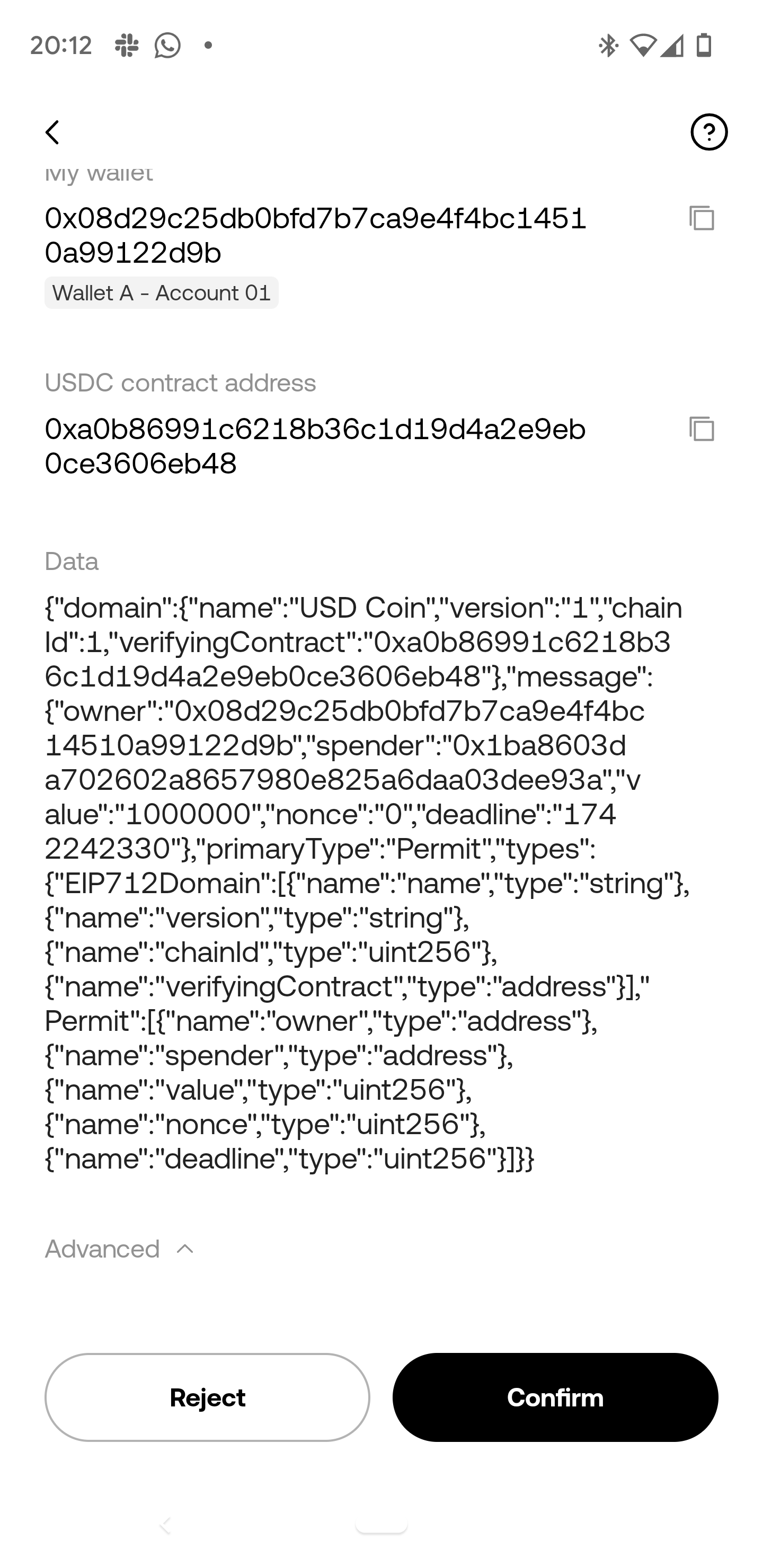
Task: Tap the battery status icon
Action: click(x=704, y=46)
